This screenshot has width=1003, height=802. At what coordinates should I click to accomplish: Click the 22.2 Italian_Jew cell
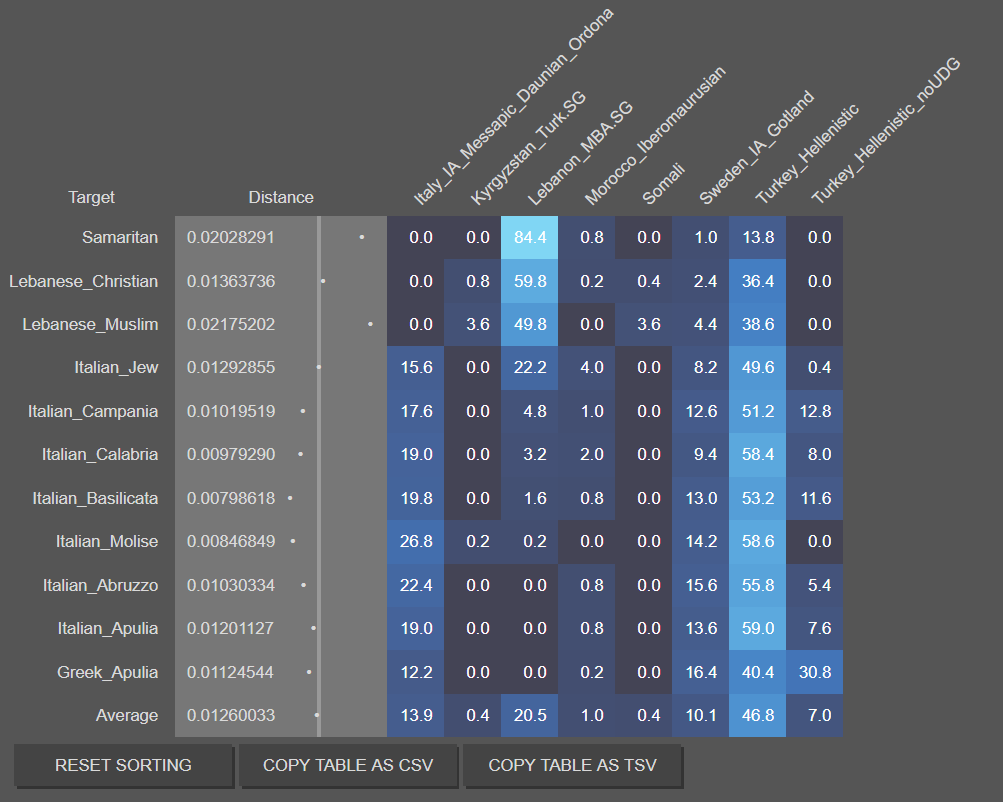pos(530,368)
